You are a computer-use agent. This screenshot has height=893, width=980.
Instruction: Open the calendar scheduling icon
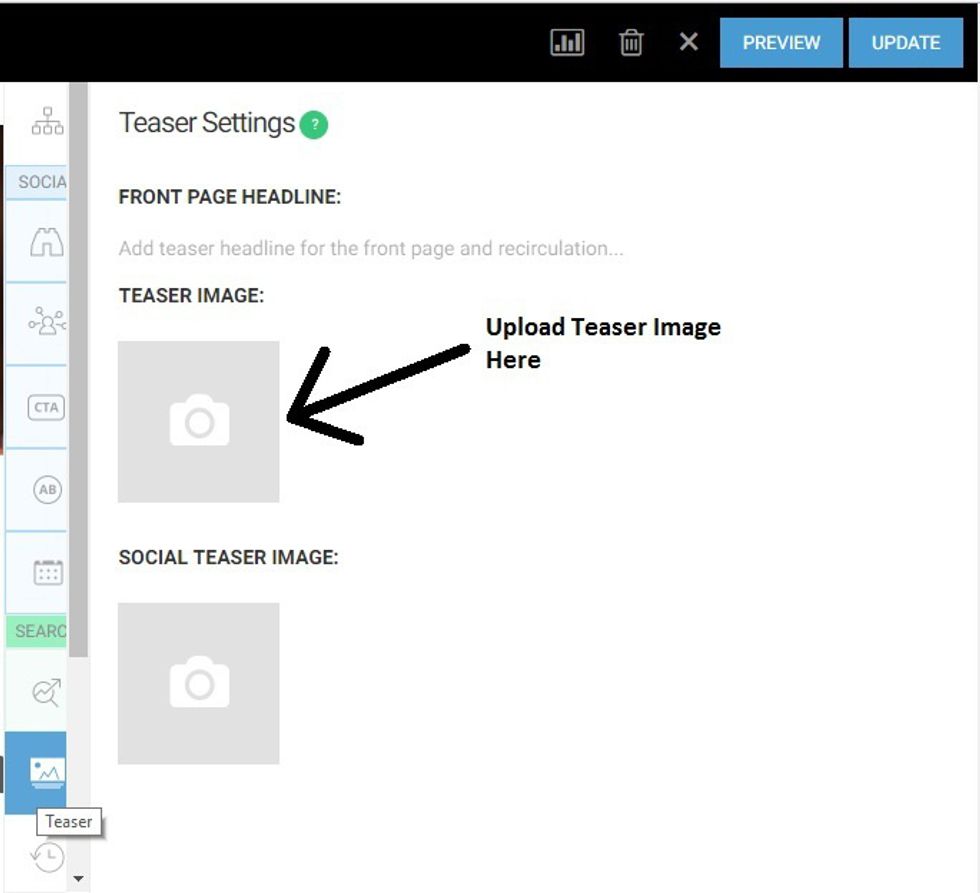tap(47, 572)
